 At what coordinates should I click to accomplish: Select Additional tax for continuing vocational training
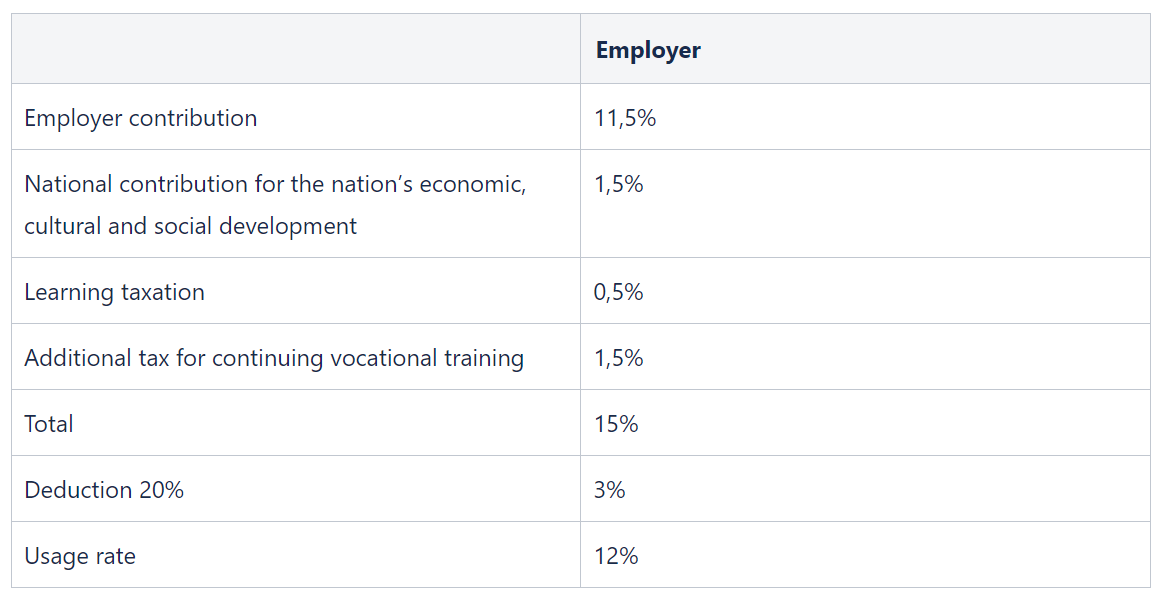(x=274, y=358)
